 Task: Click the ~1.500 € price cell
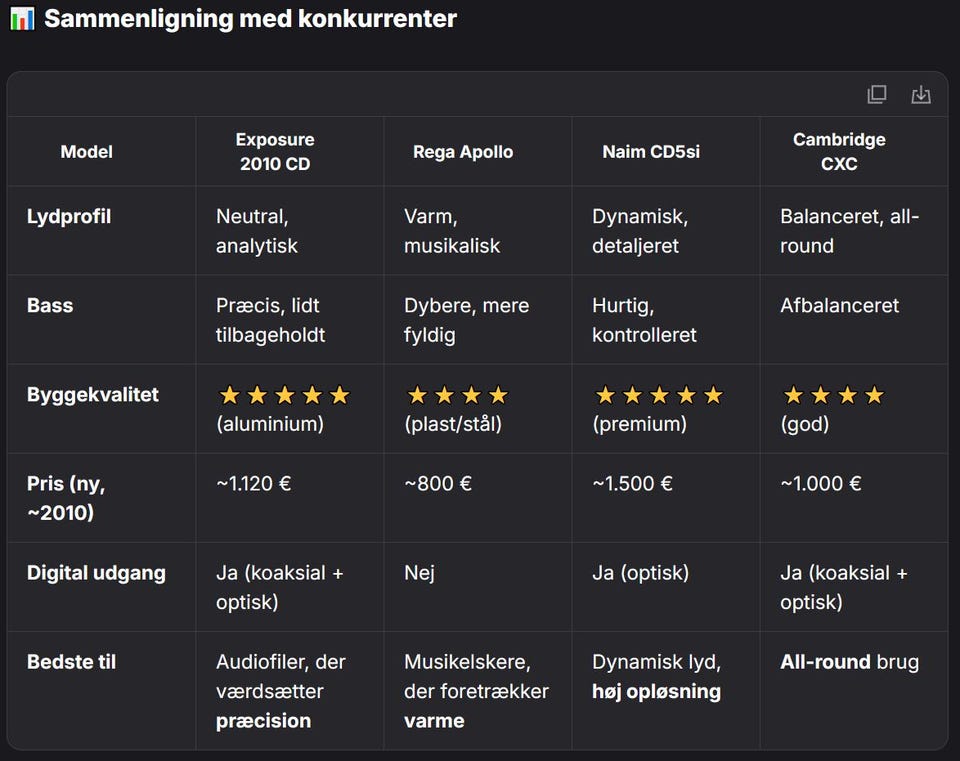(632, 484)
